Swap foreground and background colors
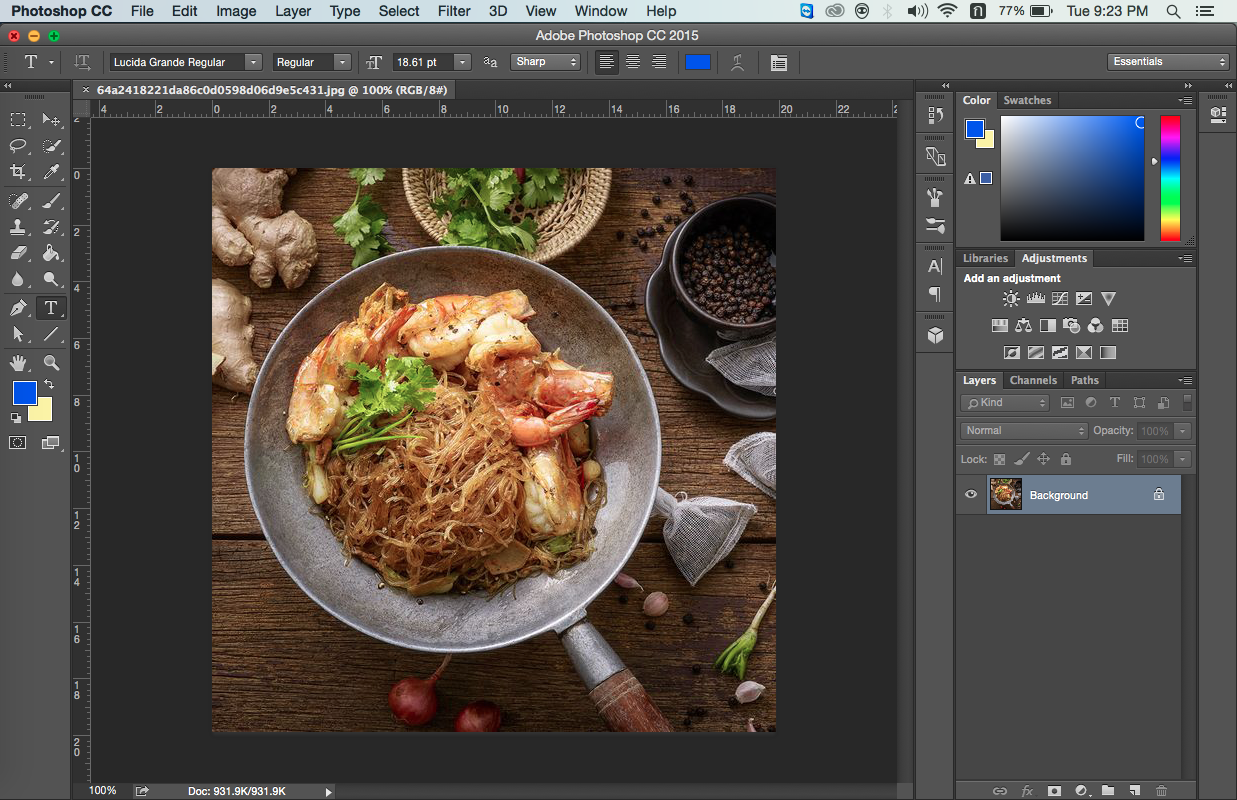This screenshot has height=800, width=1237. click(48, 384)
